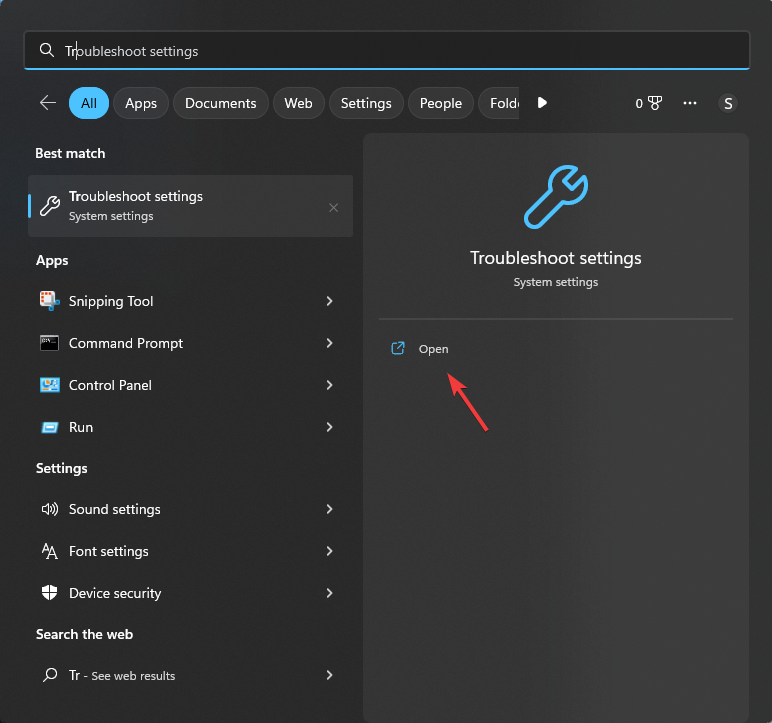This screenshot has width=772, height=723.
Task: Click the Run app icon
Action: (x=50, y=427)
